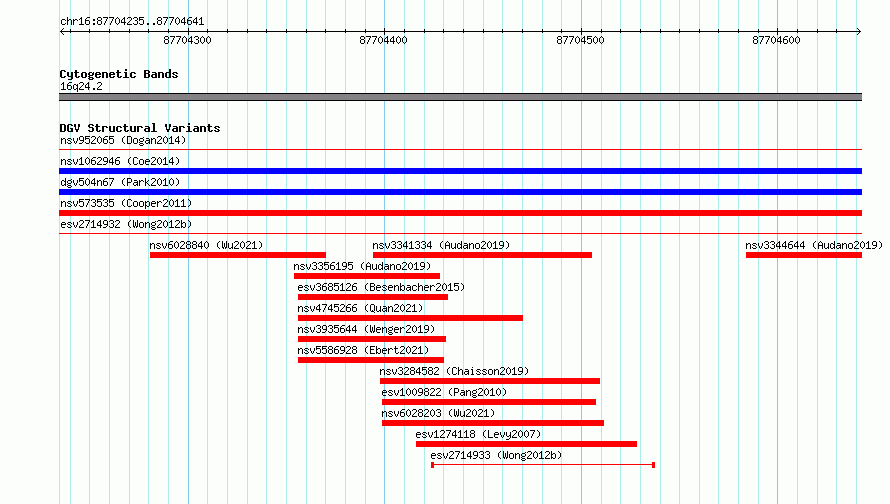Select esv1009822 (Pang2010) label
This screenshot has width=890, height=504.
point(444,392)
